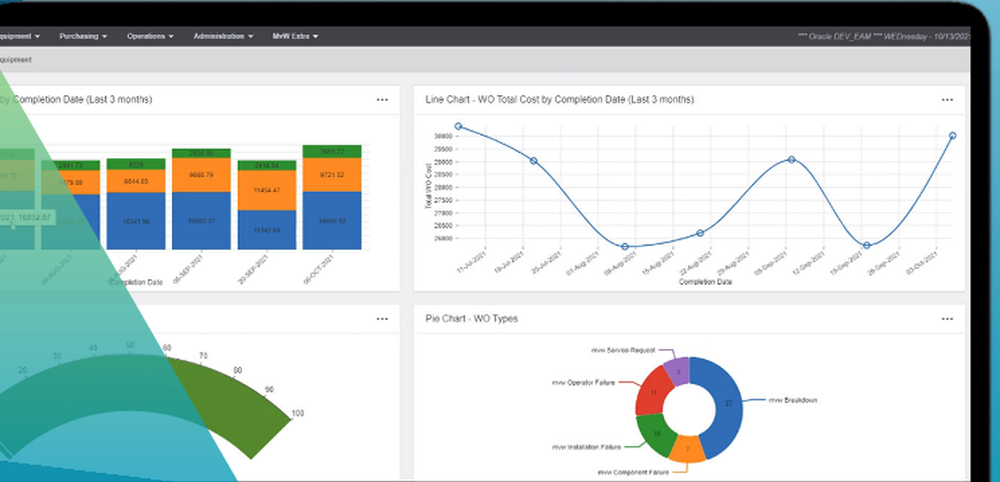
Task: Click the 'mvw Component Failure' pie label
Action: (633, 472)
